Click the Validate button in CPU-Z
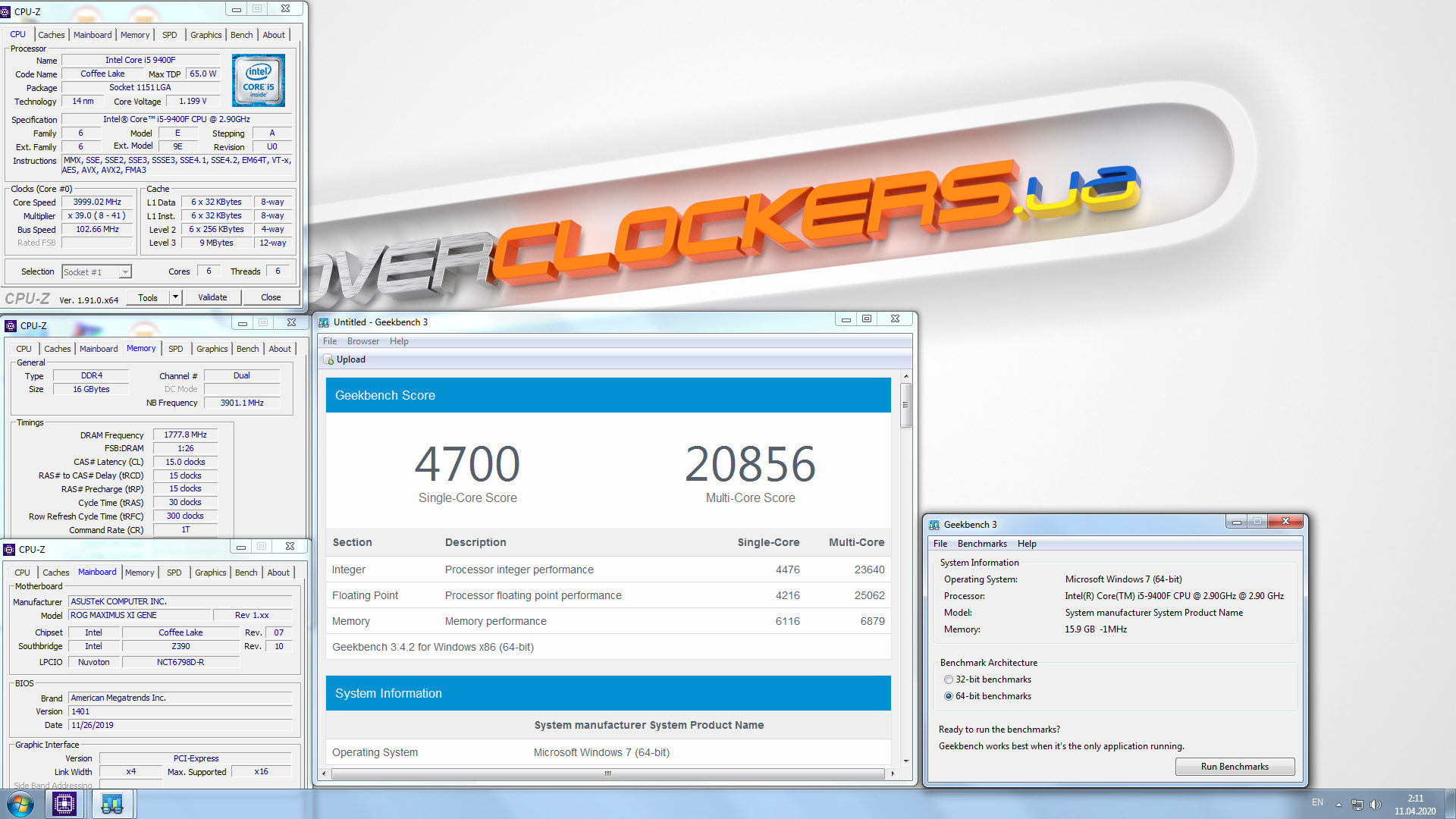Viewport: 1456px width, 819px height. point(212,297)
